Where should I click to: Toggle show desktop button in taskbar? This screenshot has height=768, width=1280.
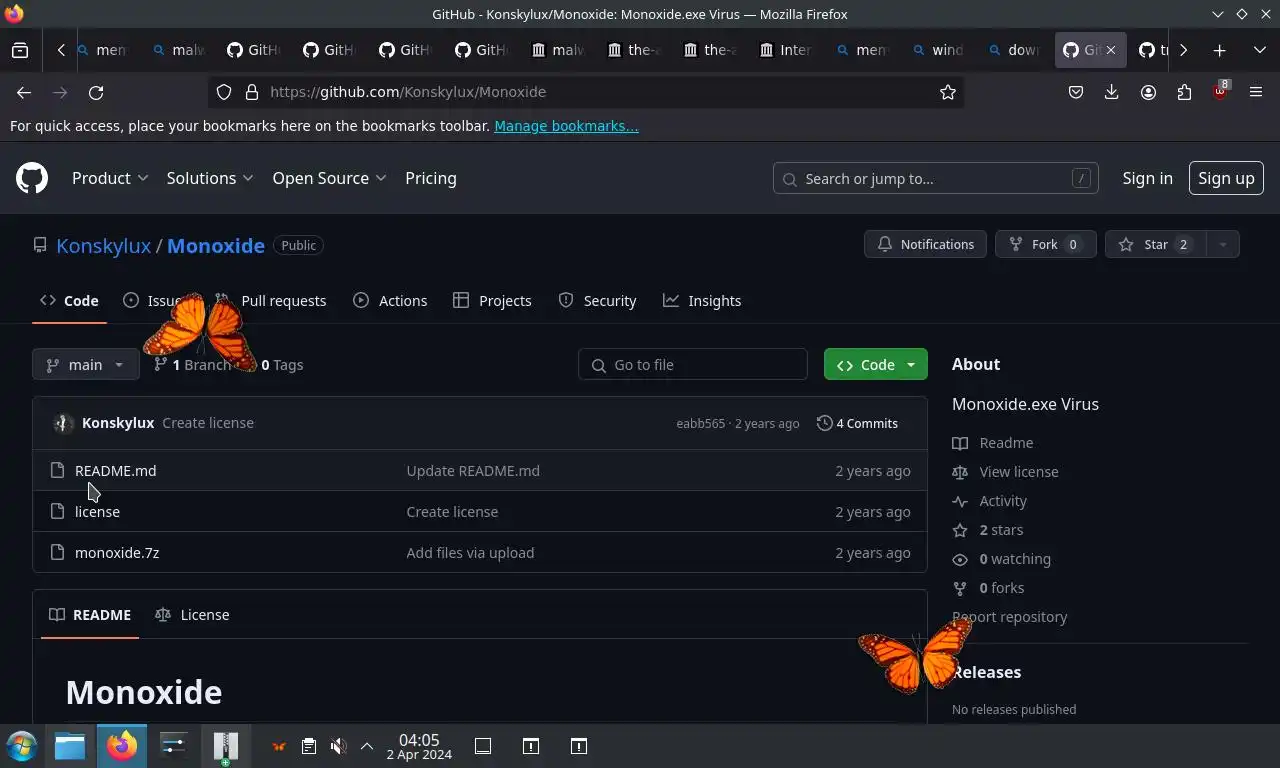point(483,746)
